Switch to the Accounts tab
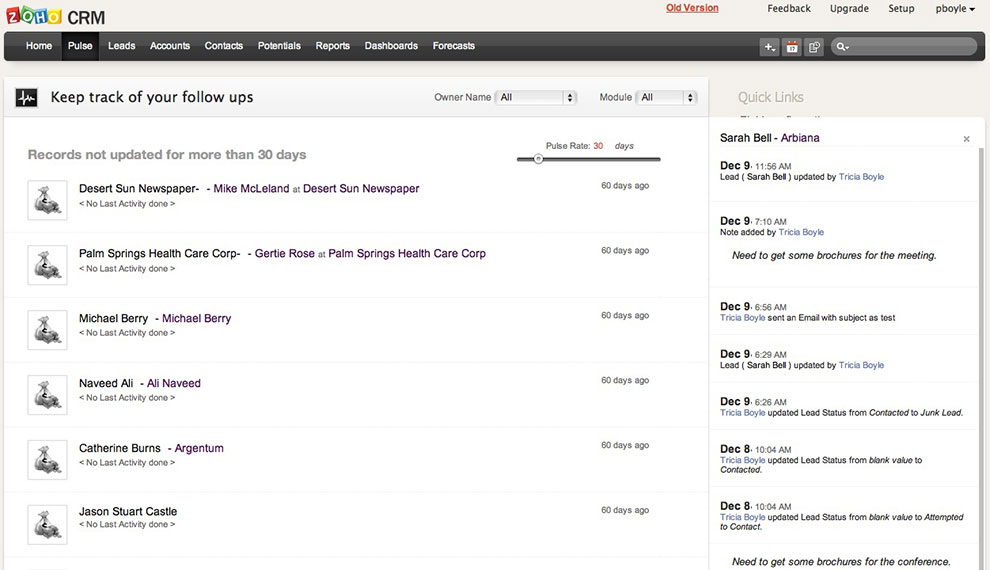 (170, 46)
